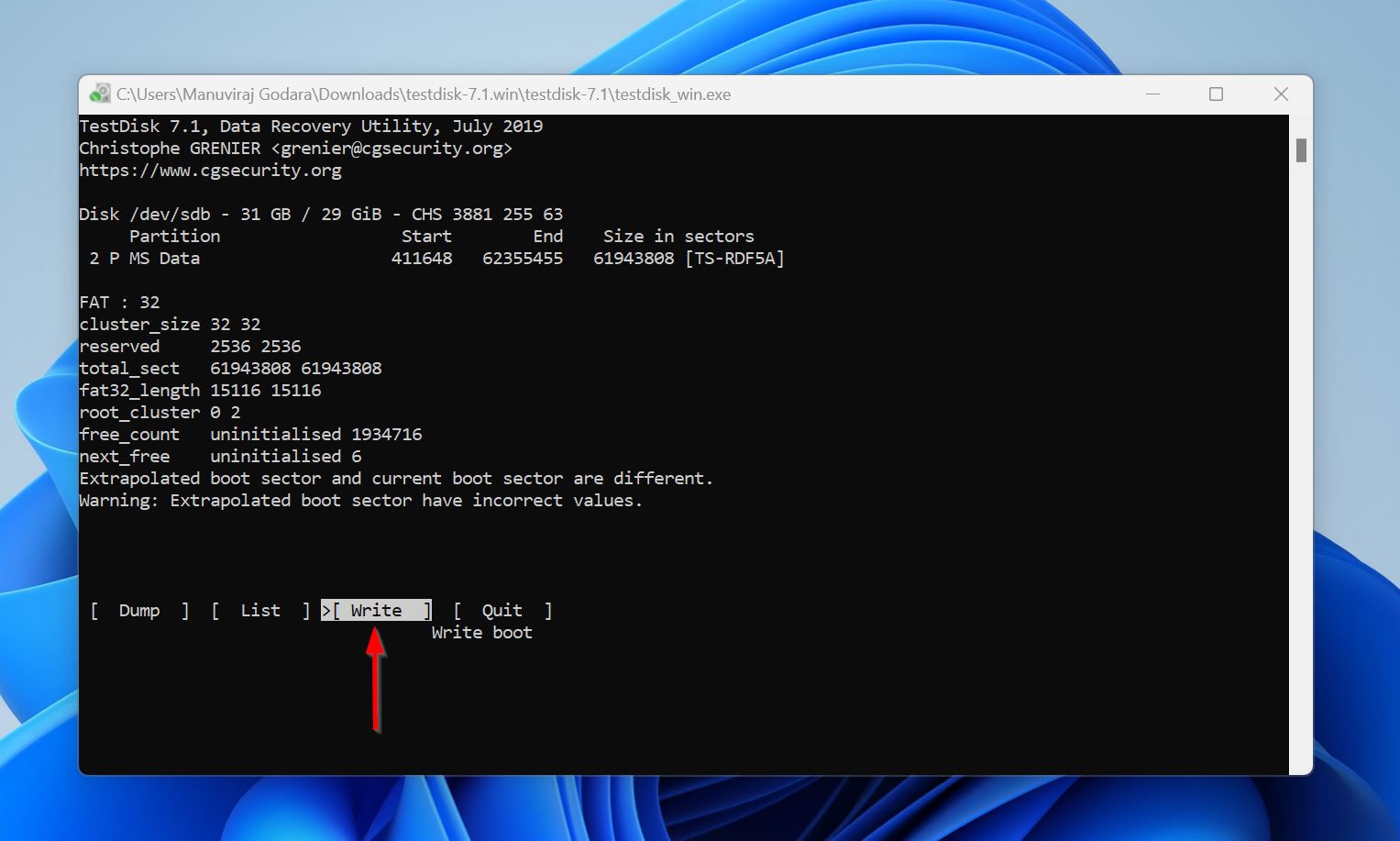Click the 'reserved 2536 2536' line
The image size is (1400, 841).
[x=190, y=347]
